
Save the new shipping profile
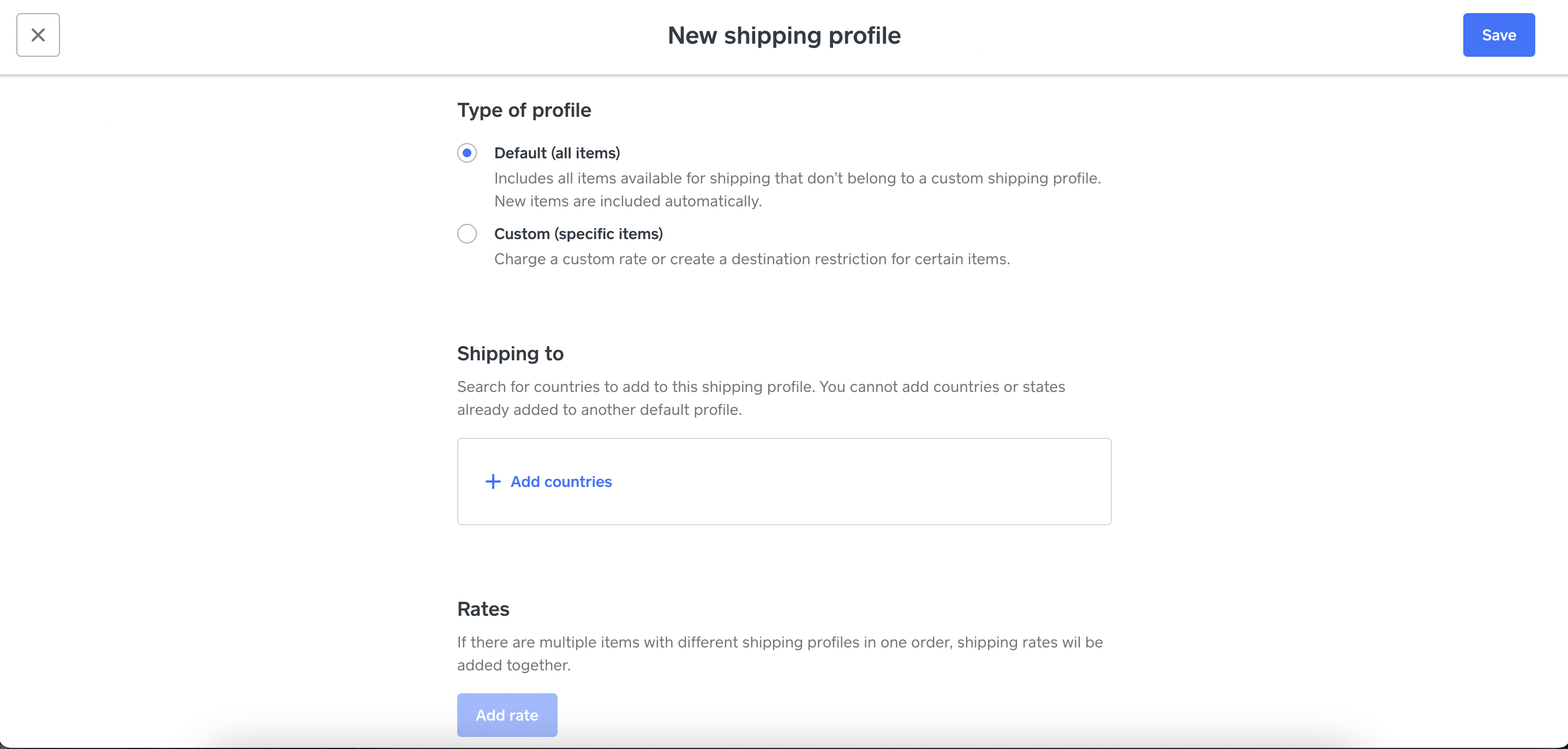pos(1498,35)
